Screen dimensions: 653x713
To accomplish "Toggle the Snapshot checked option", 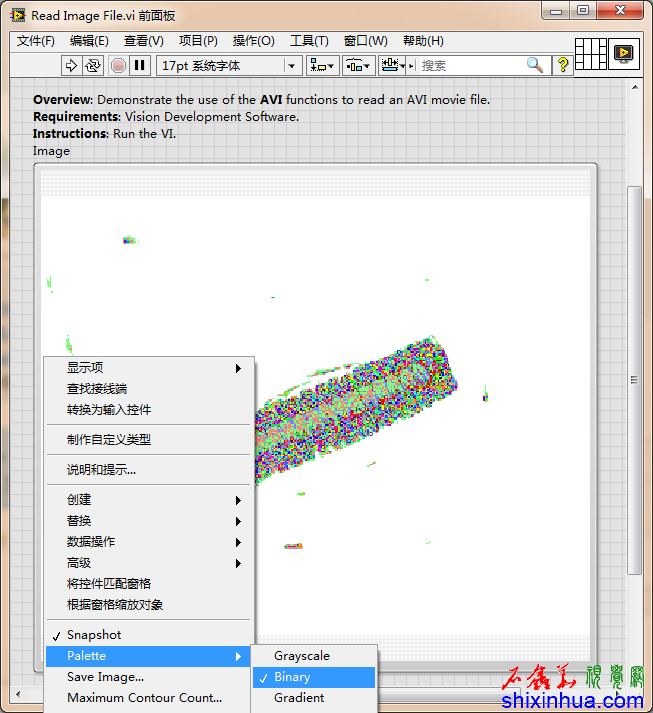I will [x=94, y=635].
